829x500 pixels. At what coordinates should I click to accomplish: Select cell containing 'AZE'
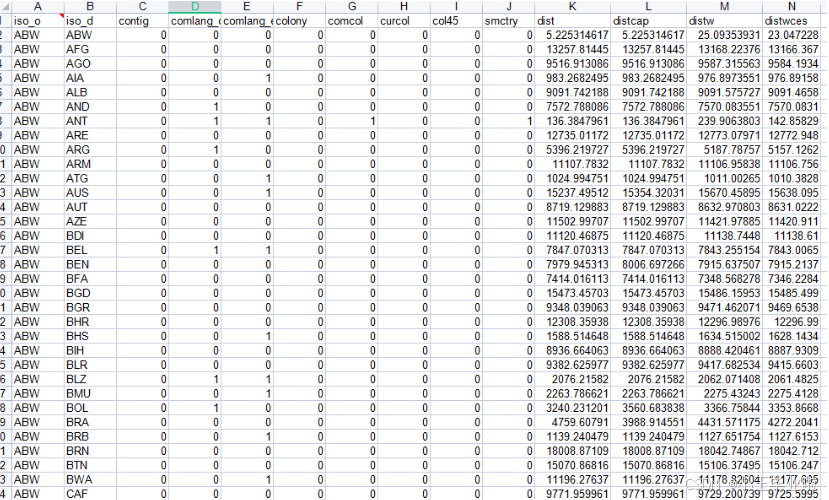click(89, 221)
